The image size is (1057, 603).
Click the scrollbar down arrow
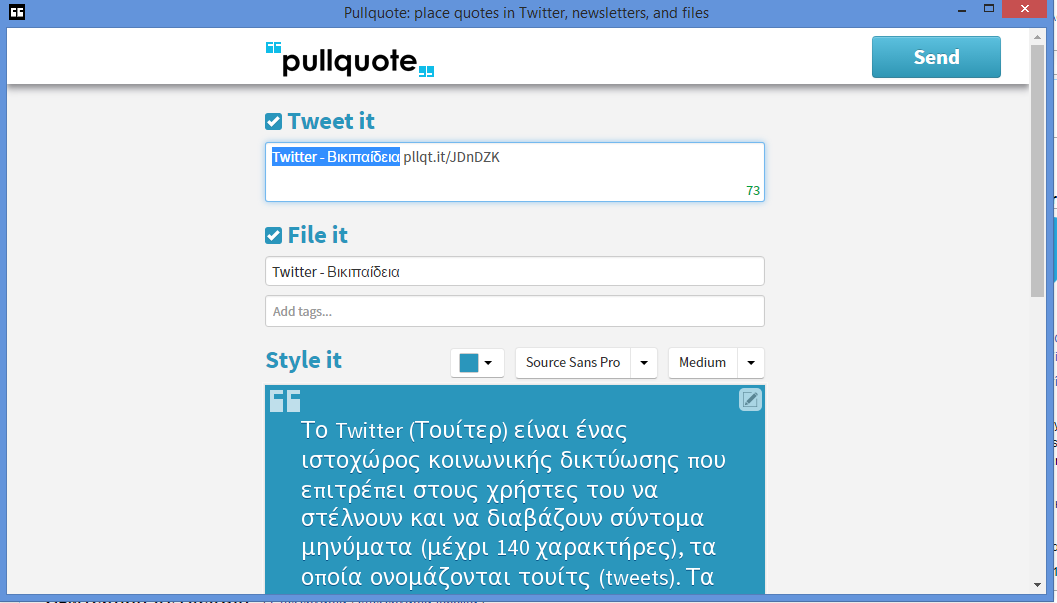point(1037,585)
